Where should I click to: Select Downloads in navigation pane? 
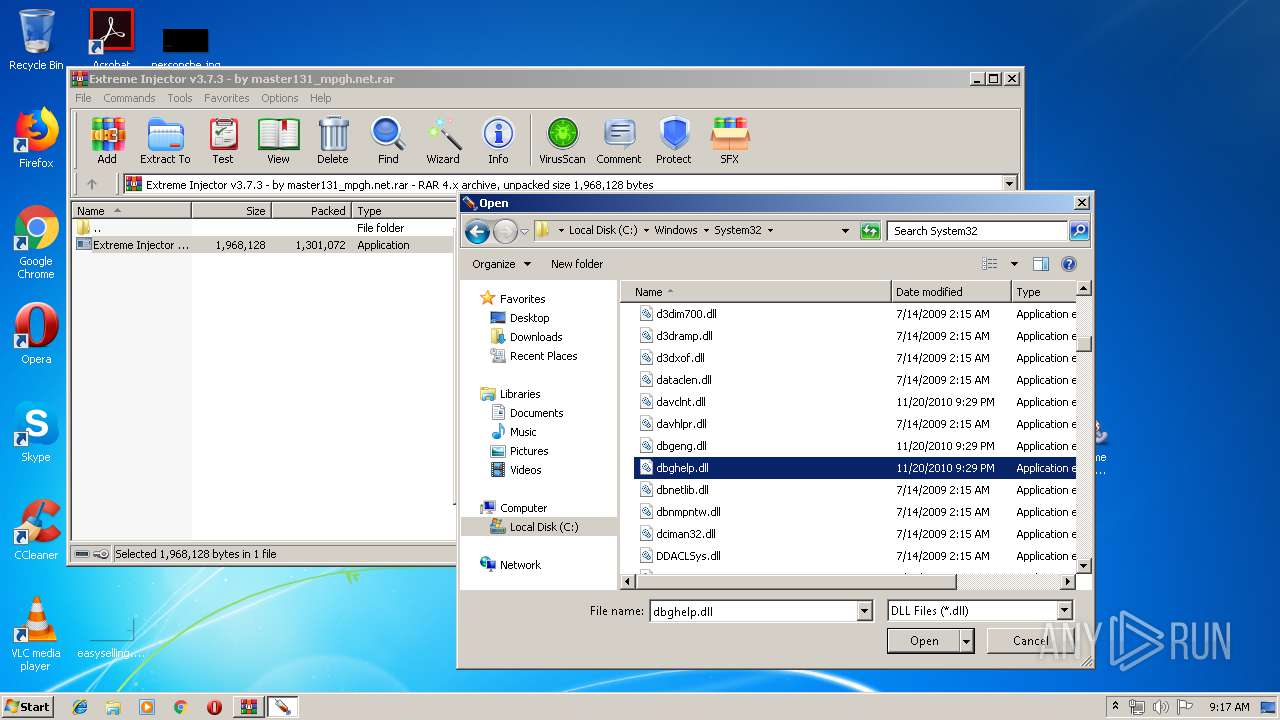click(x=536, y=337)
